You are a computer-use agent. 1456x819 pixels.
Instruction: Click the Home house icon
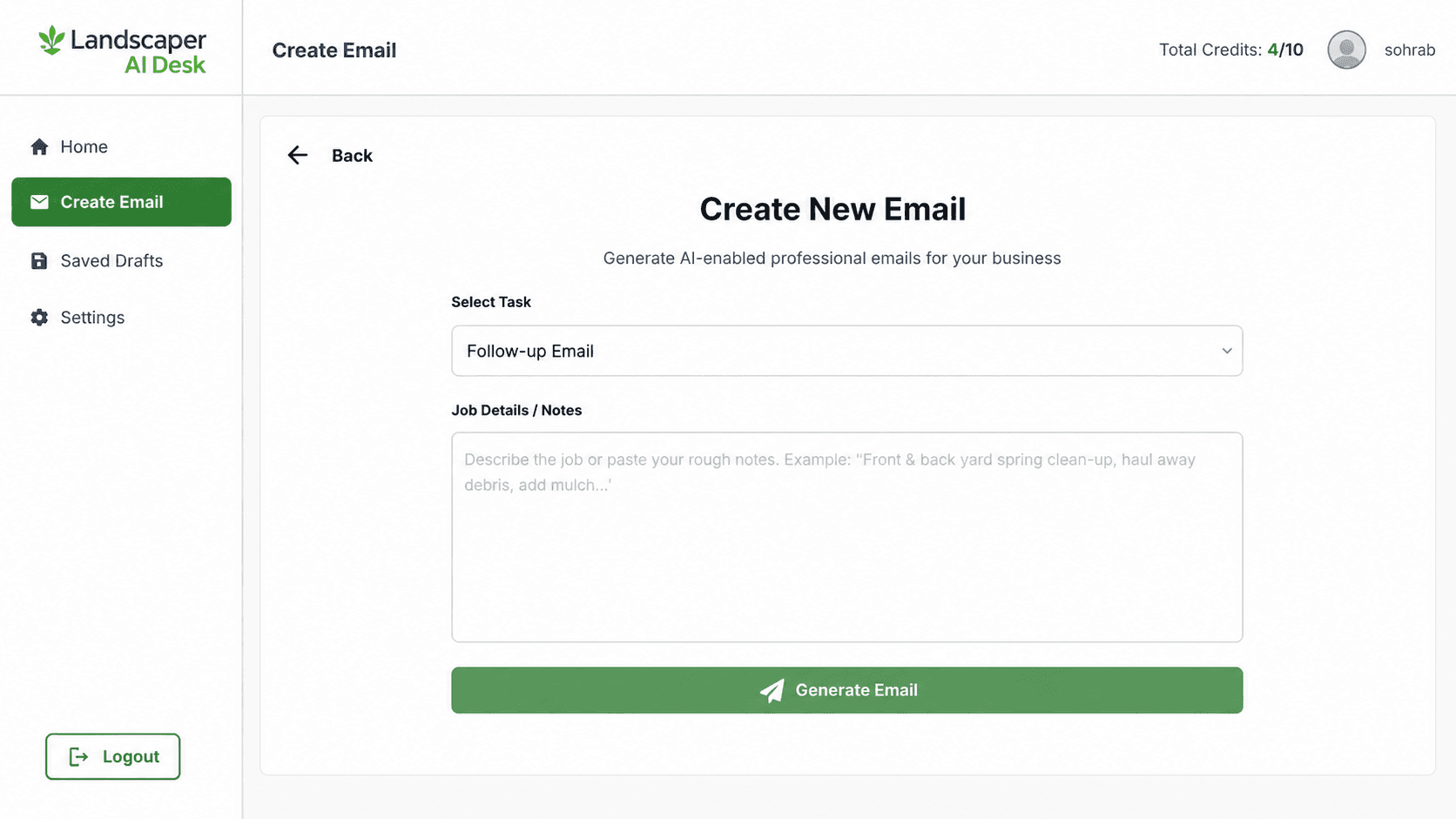(39, 146)
